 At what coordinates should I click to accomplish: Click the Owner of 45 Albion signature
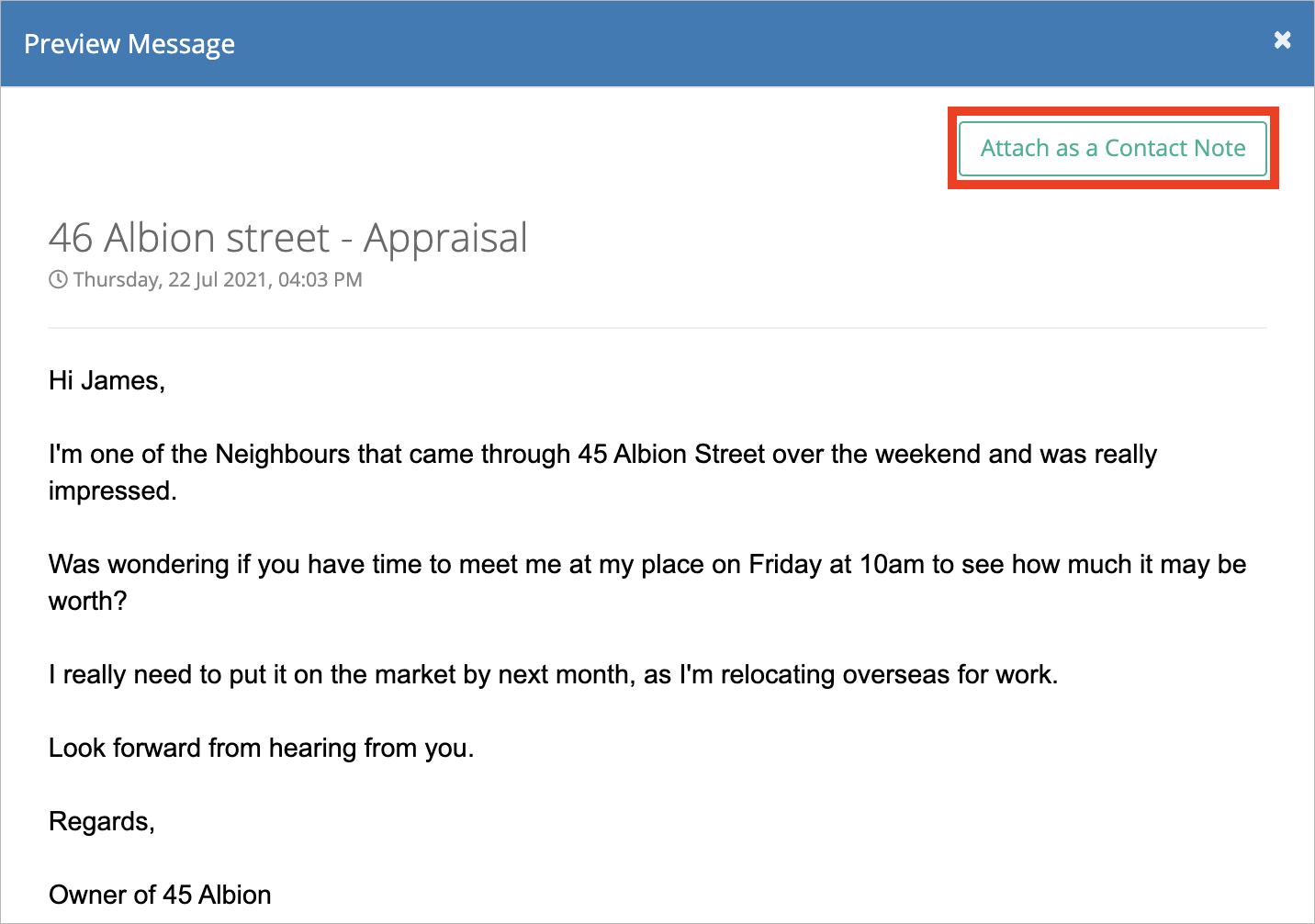point(160,895)
